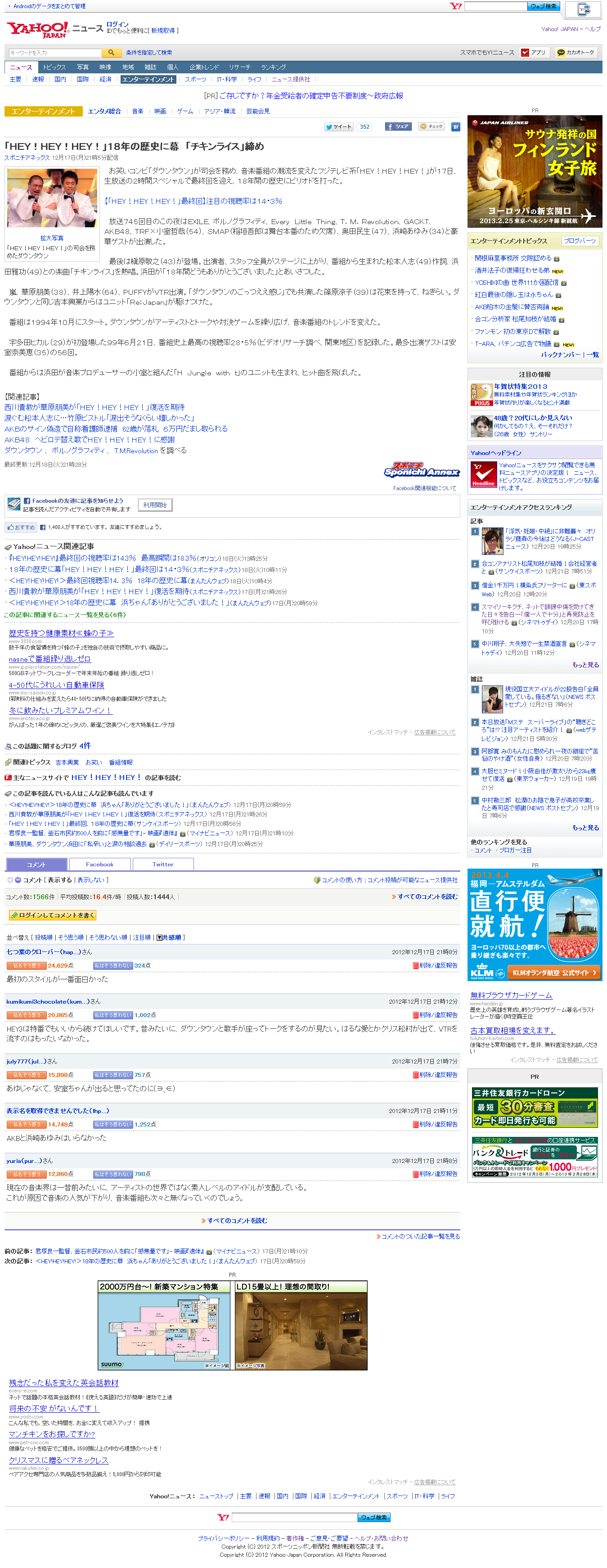Click the footer ウェブ検索 button
Image resolution: width=607 pixels, height=1568 pixels.
click(x=374, y=1518)
